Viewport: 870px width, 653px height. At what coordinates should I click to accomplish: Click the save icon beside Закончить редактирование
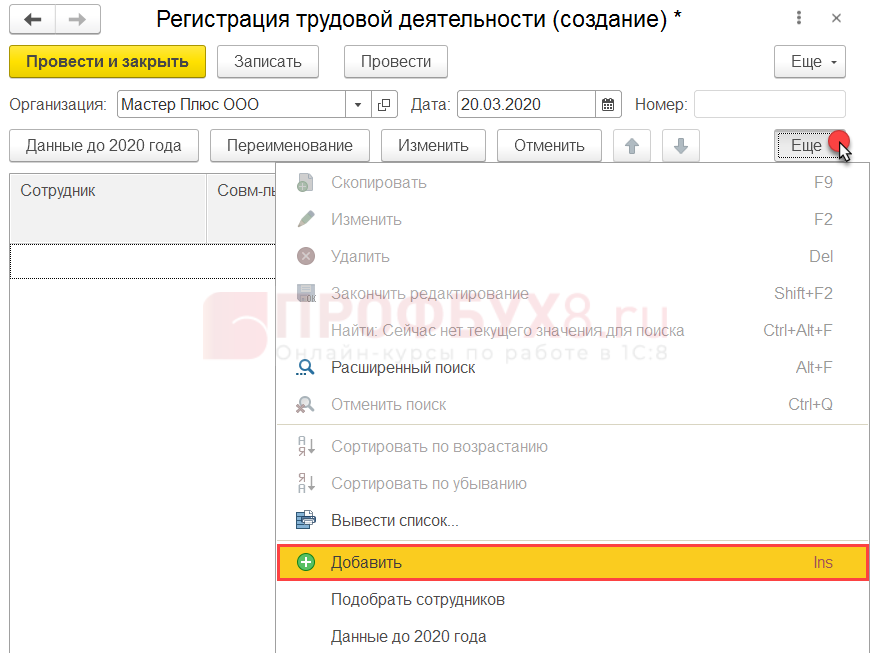pos(306,293)
